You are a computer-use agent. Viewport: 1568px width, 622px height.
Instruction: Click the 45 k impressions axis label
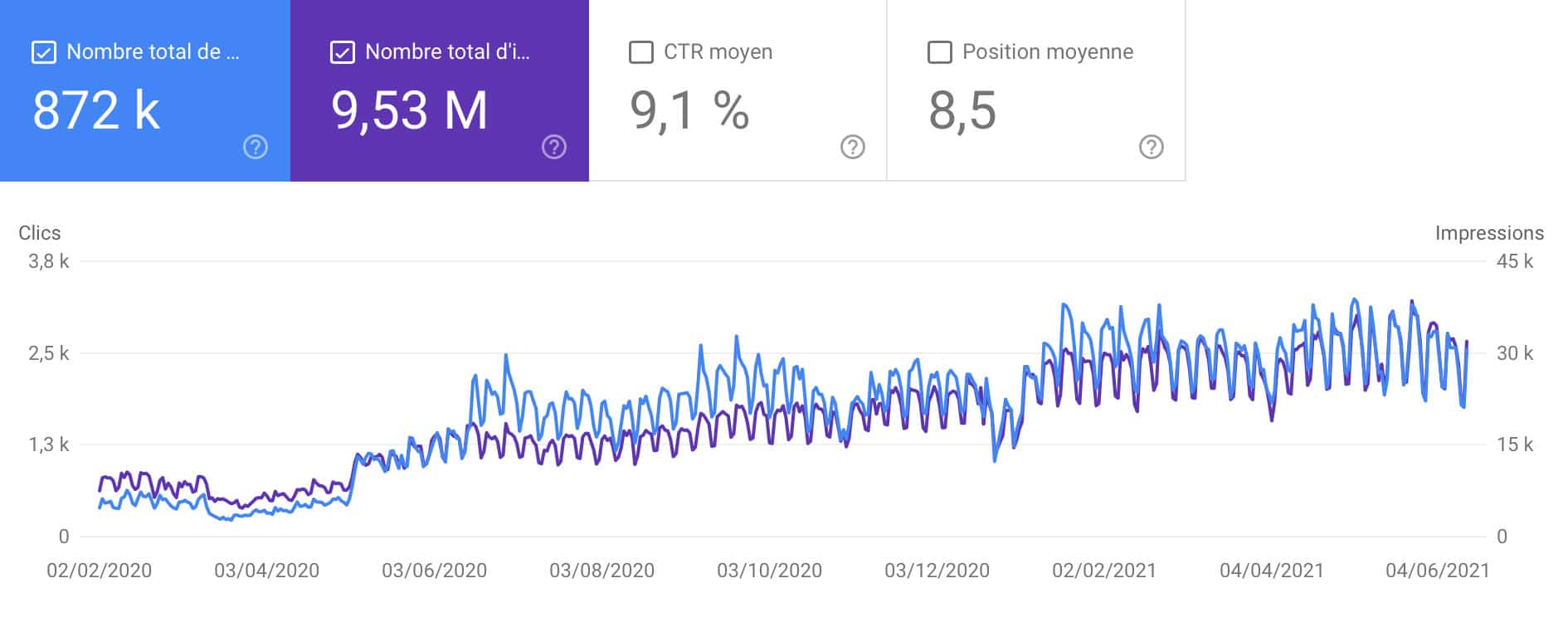[1515, 261]
